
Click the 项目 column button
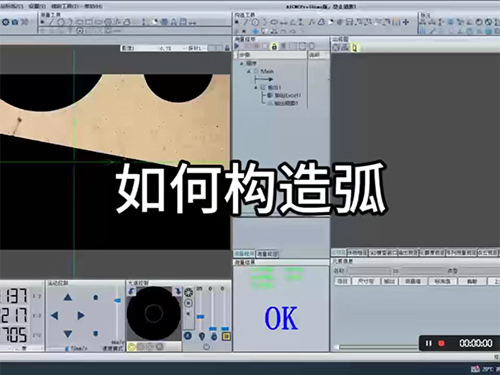pyautogui.click(x=343, y=281)
